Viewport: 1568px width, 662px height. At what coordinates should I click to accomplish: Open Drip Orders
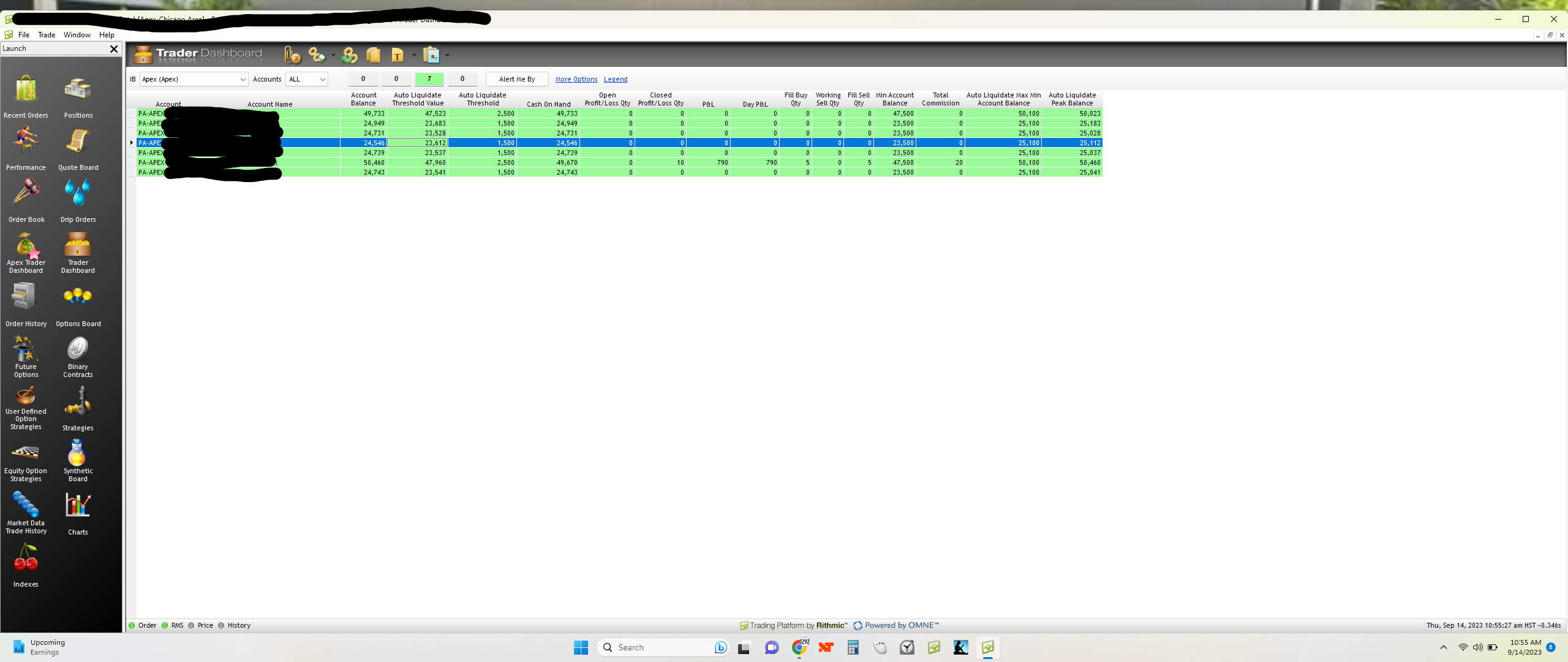[x=78, y=201]
